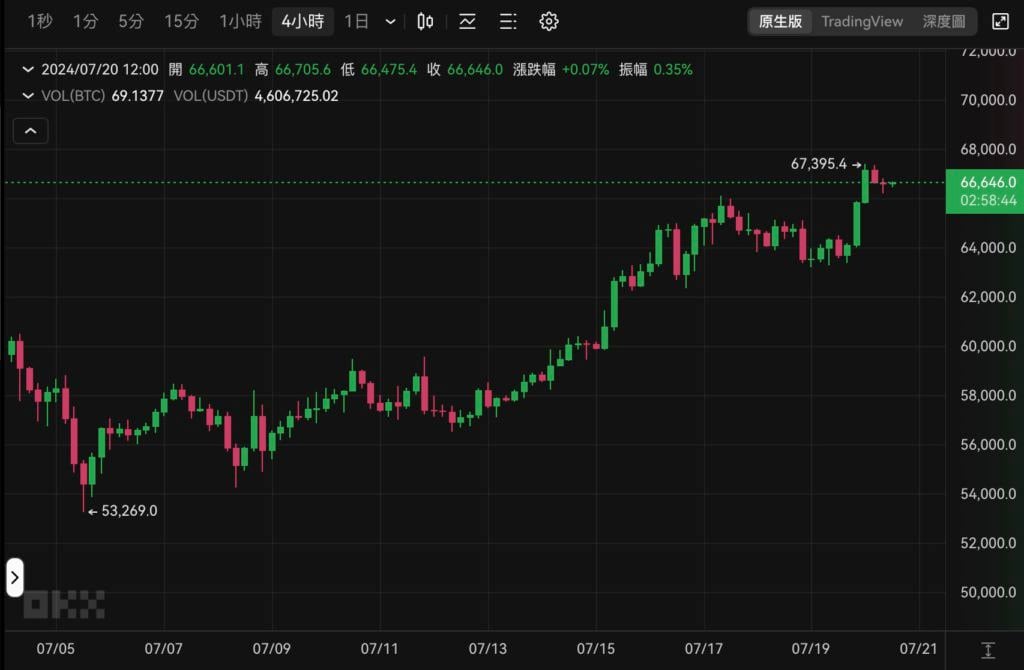Open the candlestick chart type selector
Screen dimensions: 1024x670
point(425,21)
